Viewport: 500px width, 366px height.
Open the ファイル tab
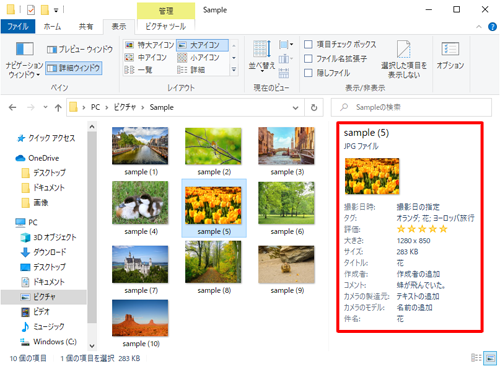(x=18, y=26)
